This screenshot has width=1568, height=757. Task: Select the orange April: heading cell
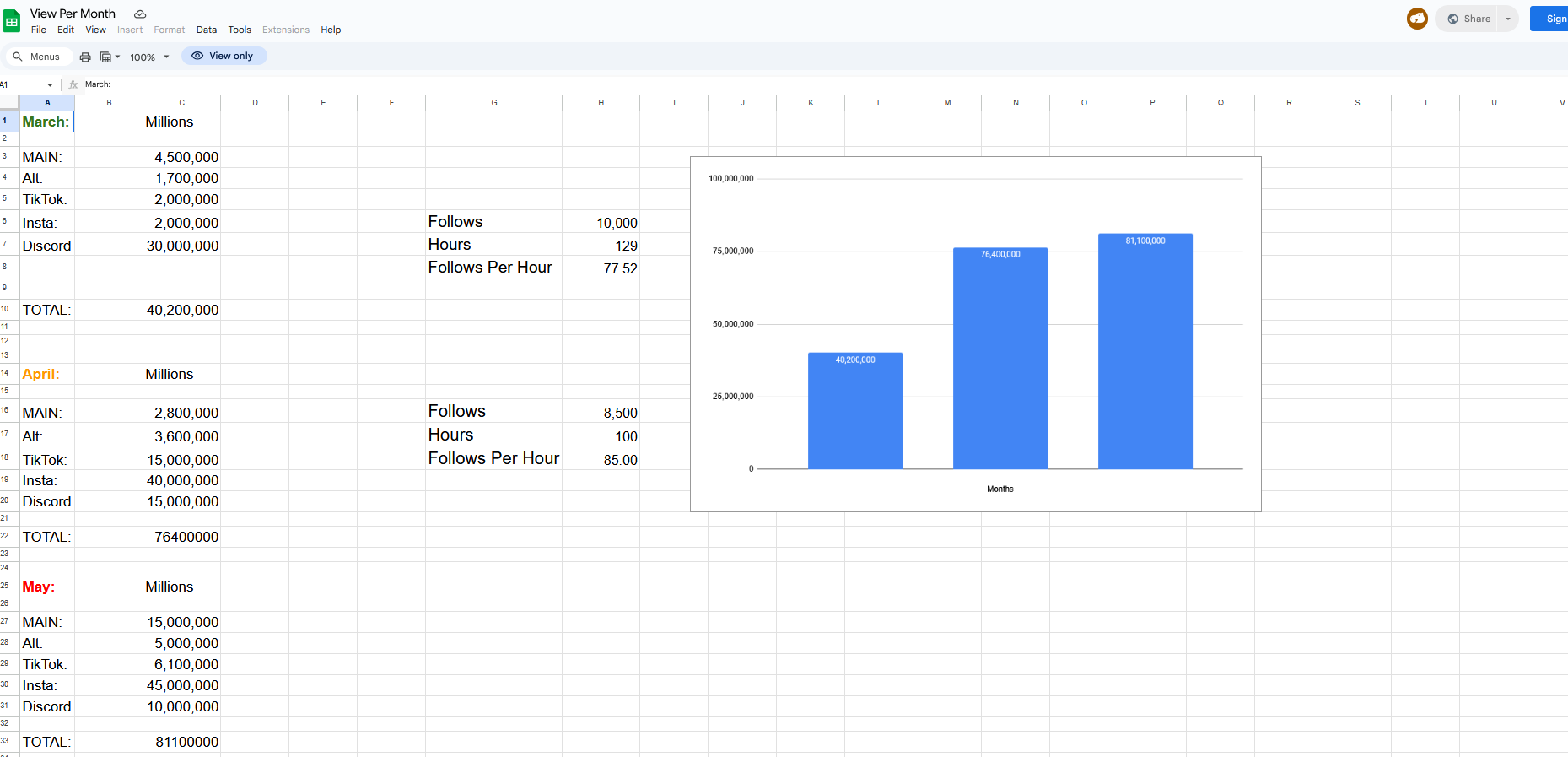(x=47, y=374)
